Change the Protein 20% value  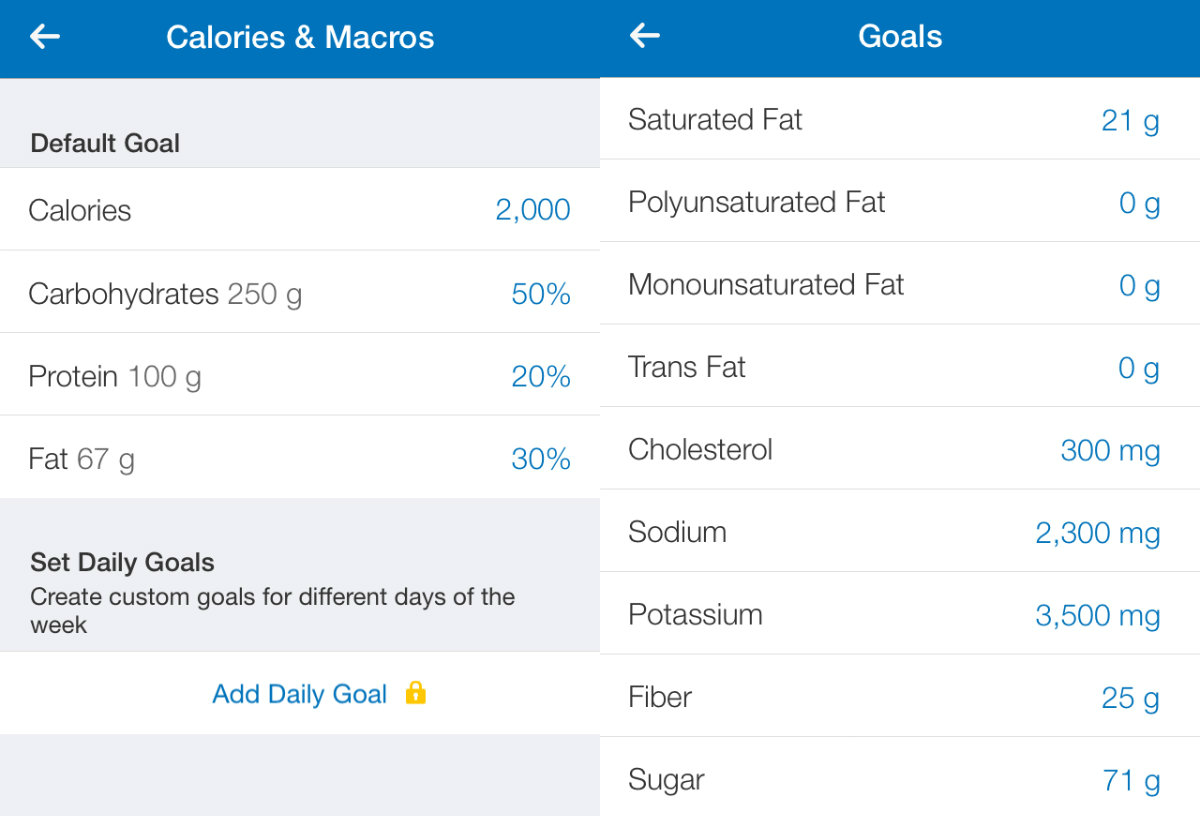[x=541, y=377]
